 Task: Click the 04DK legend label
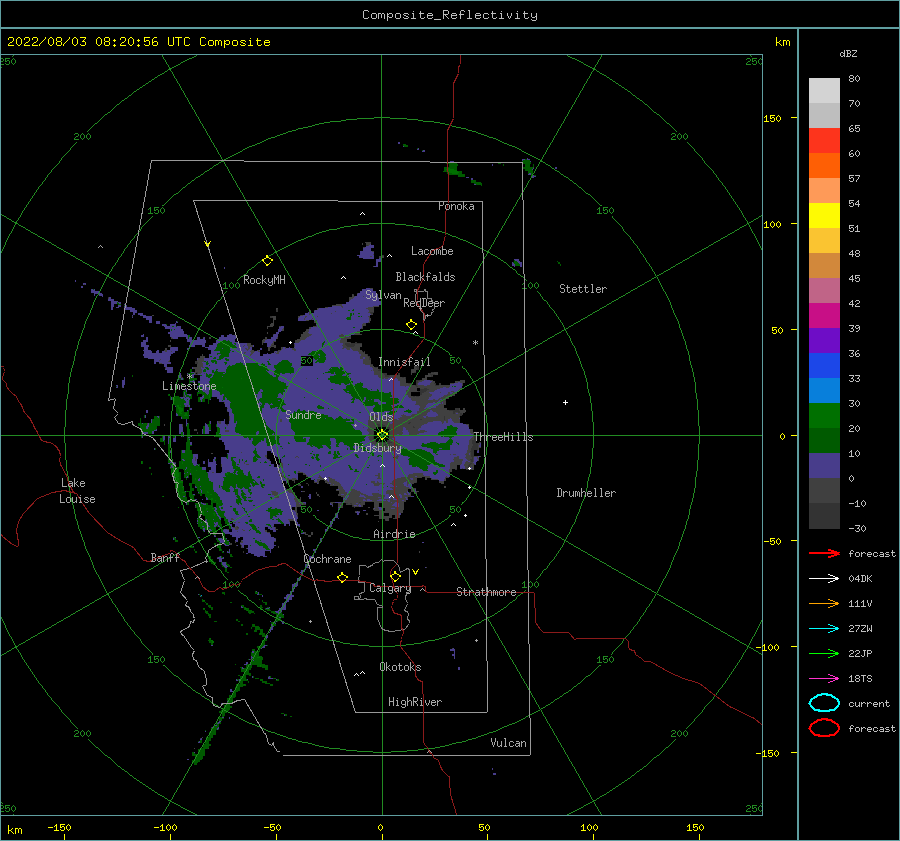click(x=860, y=579)
